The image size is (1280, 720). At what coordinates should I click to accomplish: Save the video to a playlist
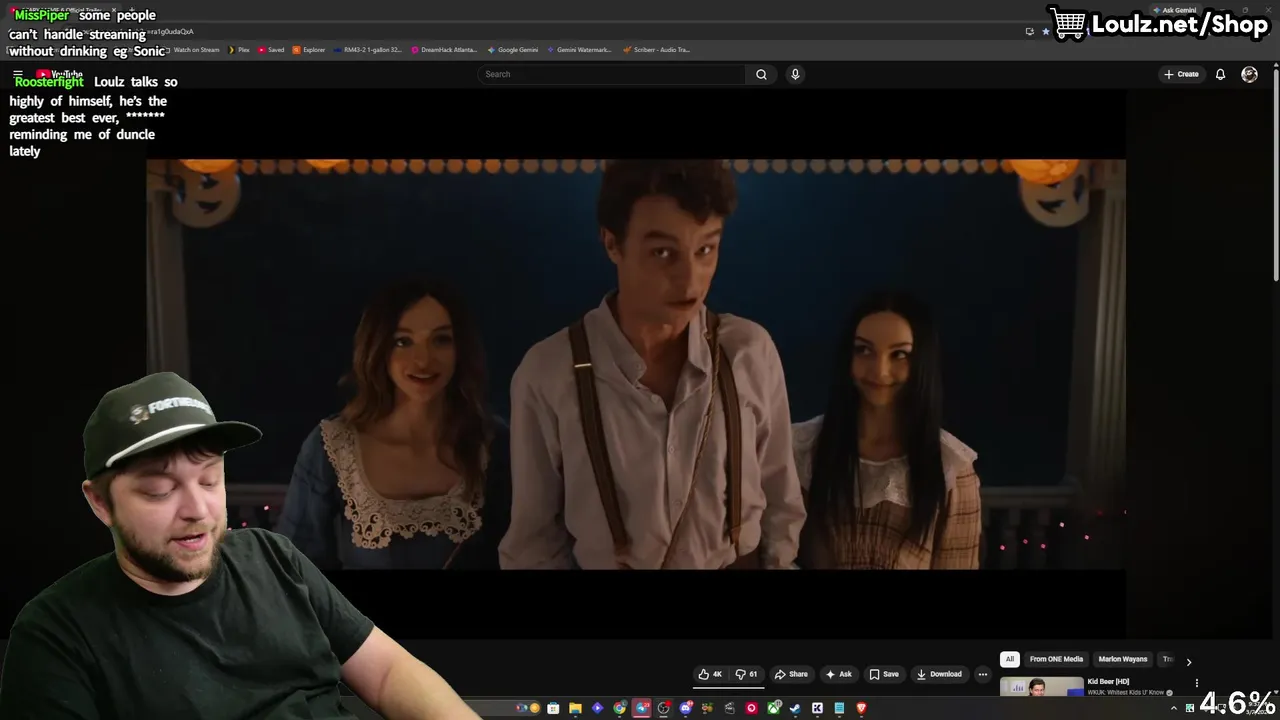[x=884, y=674]
